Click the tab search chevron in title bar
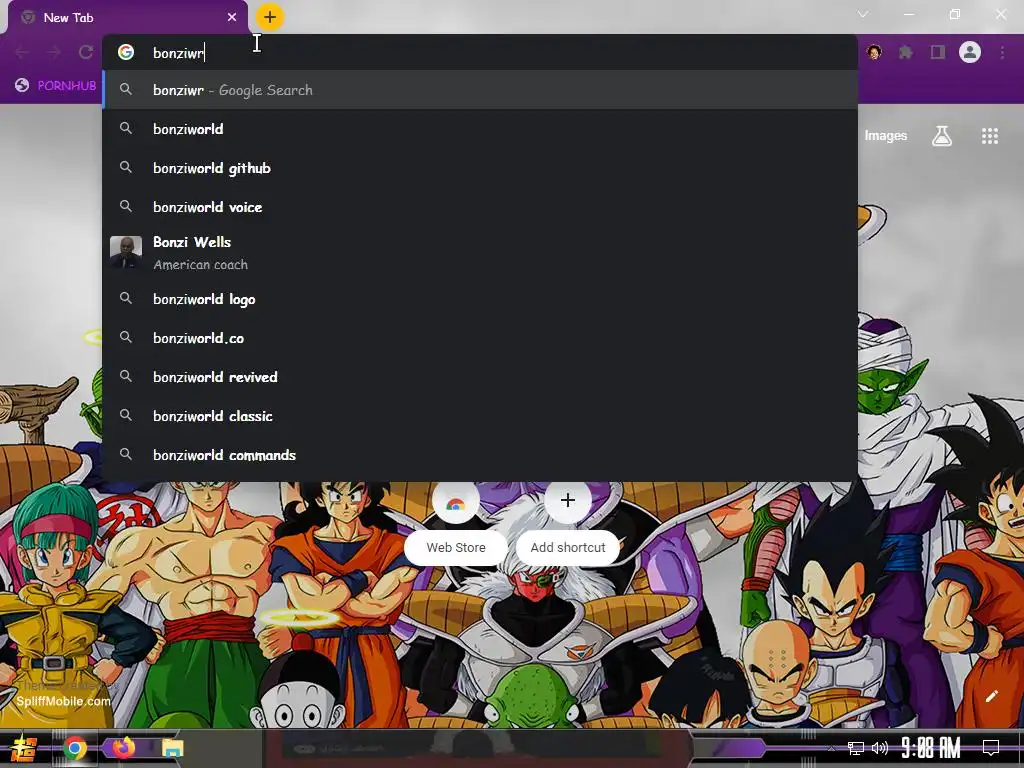Screen dimensions: 1024x768 [x=863, y=14]
